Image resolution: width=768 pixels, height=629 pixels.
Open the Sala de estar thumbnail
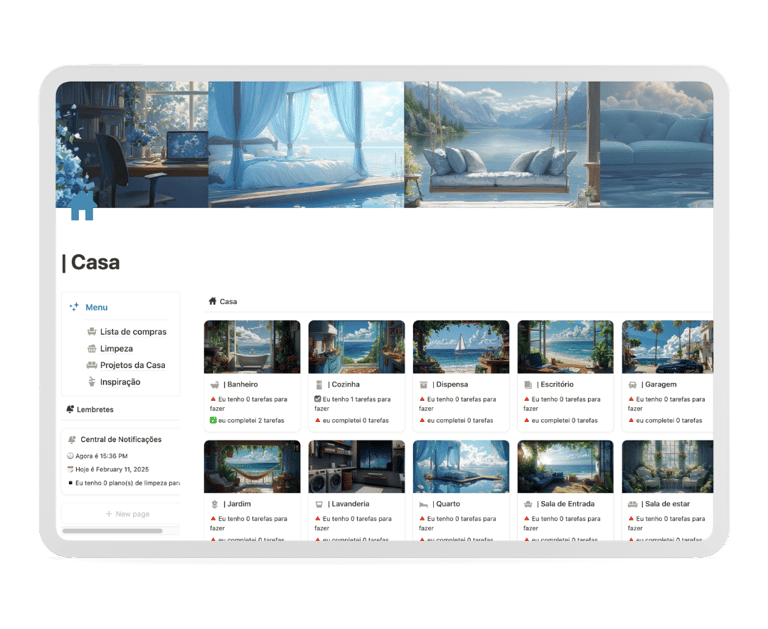click(x=668, y=466)
